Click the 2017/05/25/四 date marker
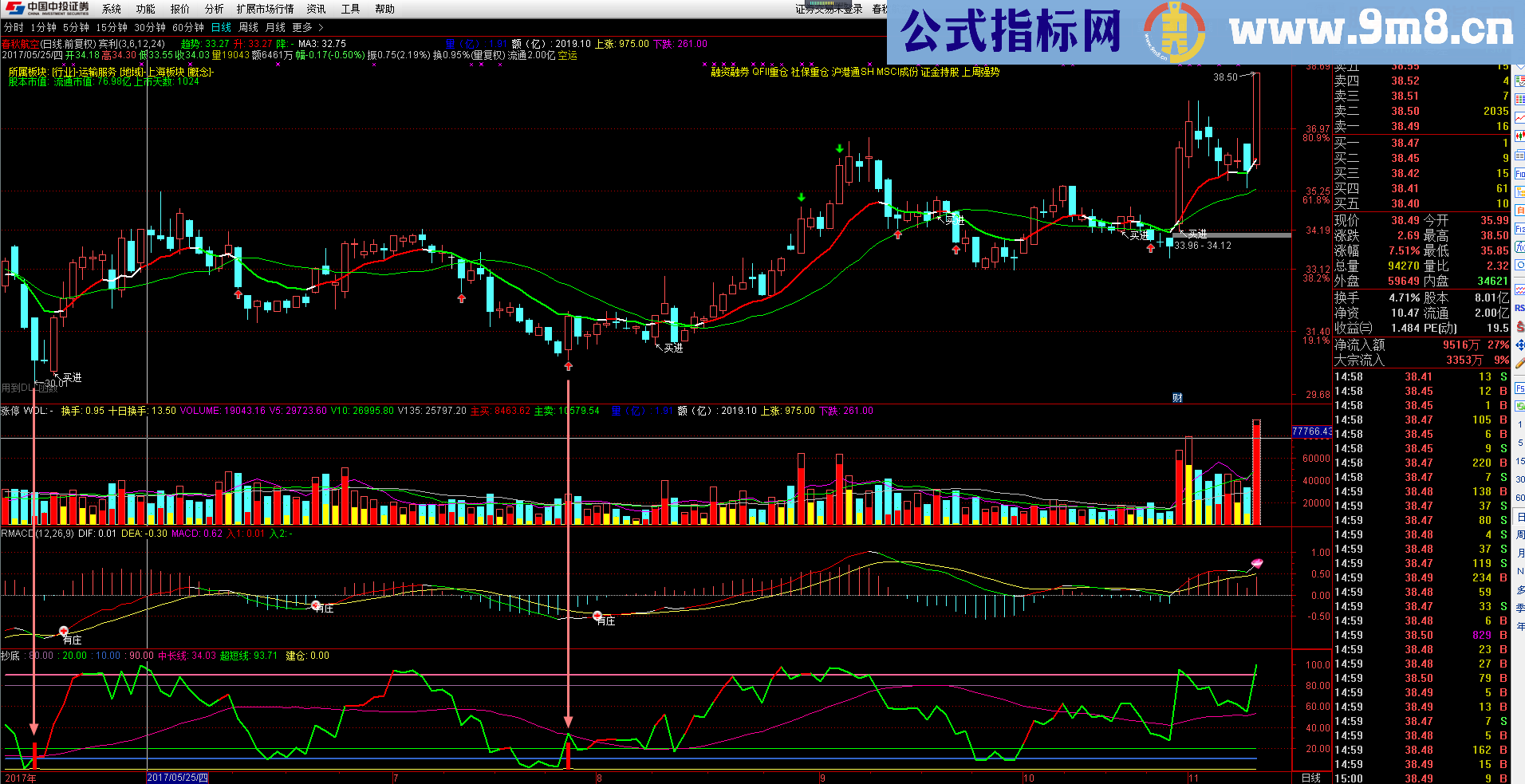 tap(178, 778)
